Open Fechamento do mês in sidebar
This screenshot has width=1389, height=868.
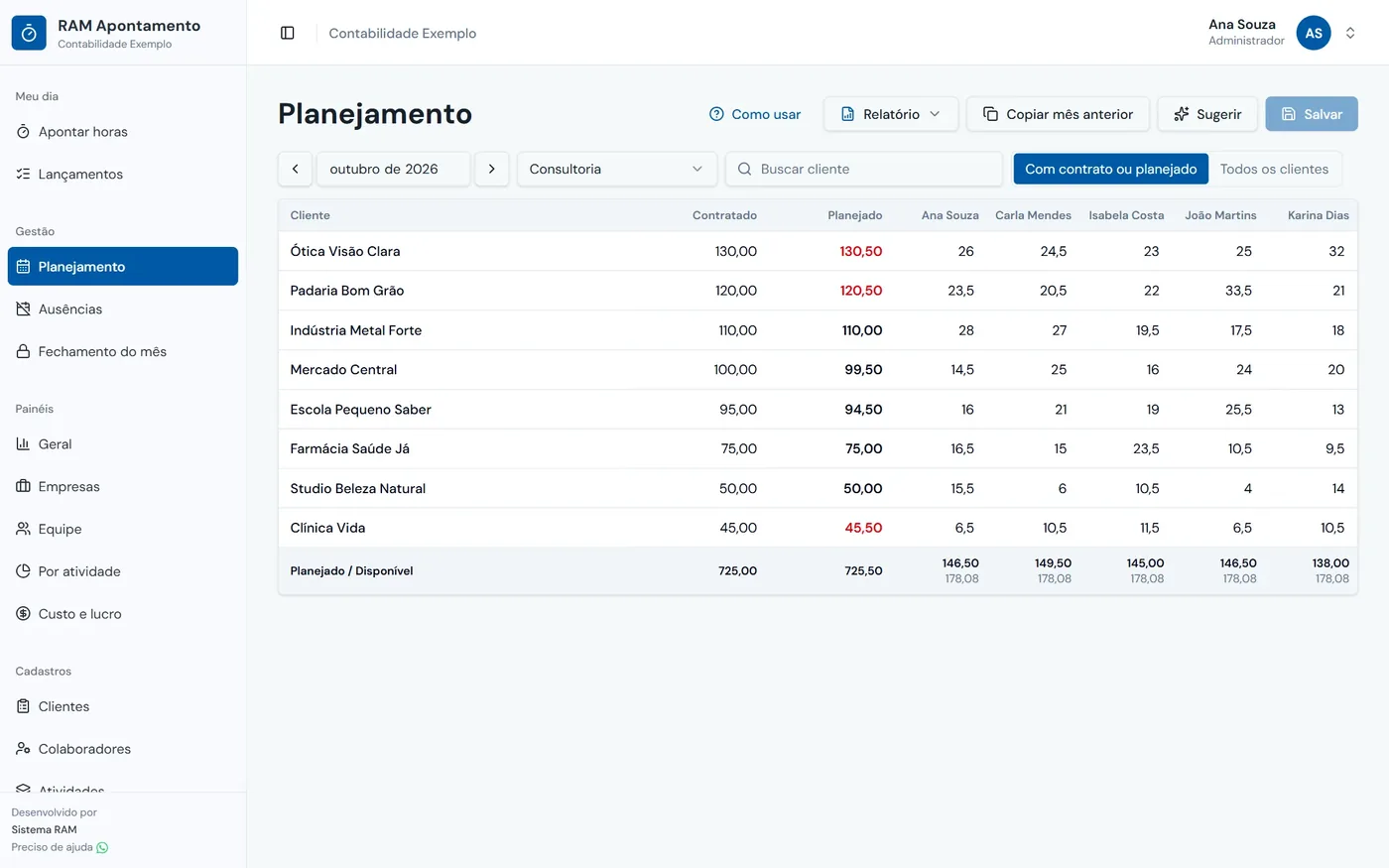tap(123, 352)
